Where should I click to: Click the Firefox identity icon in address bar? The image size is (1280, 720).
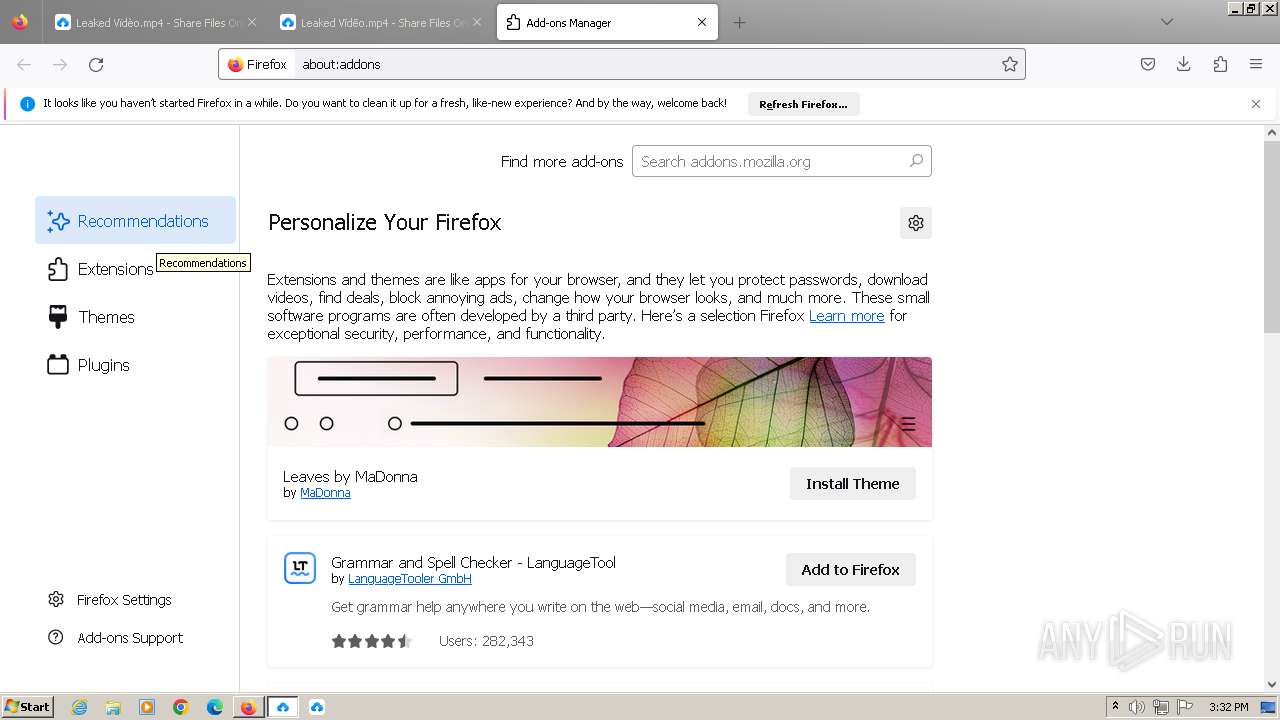[257, 64]
